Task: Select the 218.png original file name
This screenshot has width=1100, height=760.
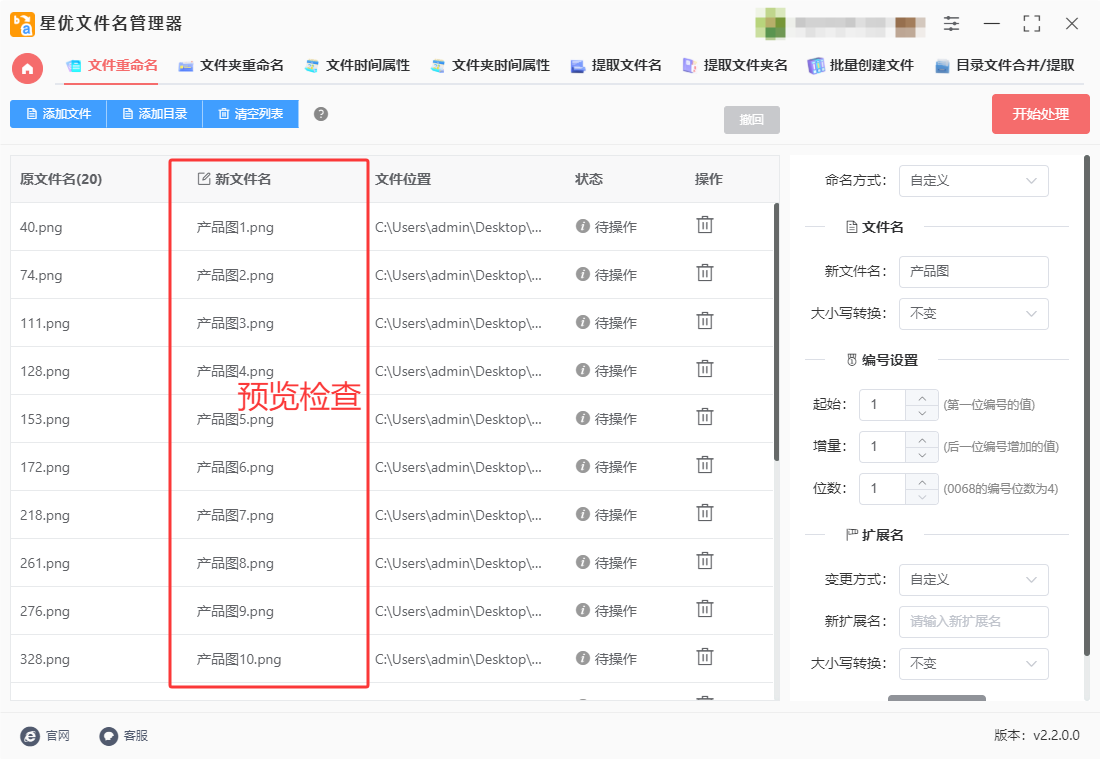Action: pos(45,516)
